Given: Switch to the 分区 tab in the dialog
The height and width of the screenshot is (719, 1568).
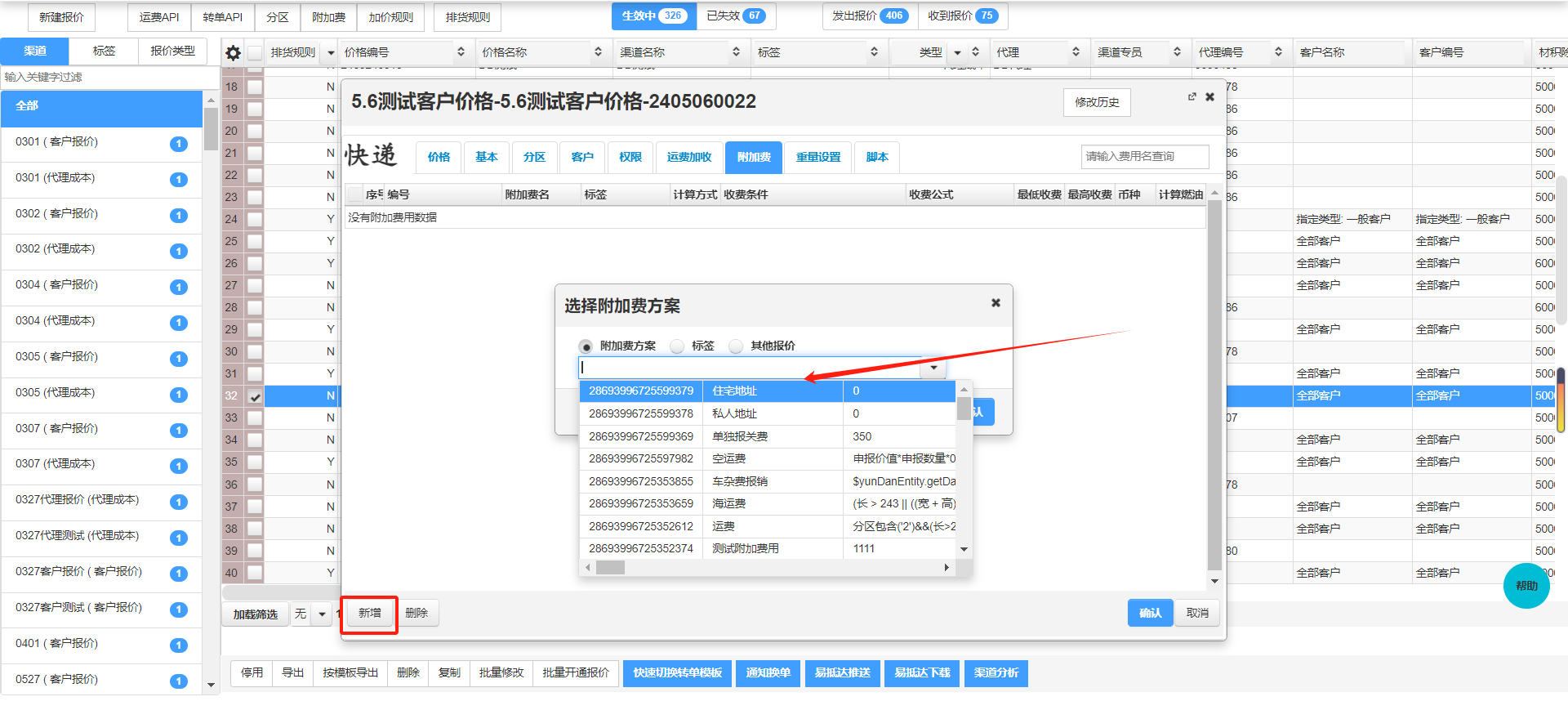Looking at the screenshot, I should pyautogui.click(x=535, y=157).
